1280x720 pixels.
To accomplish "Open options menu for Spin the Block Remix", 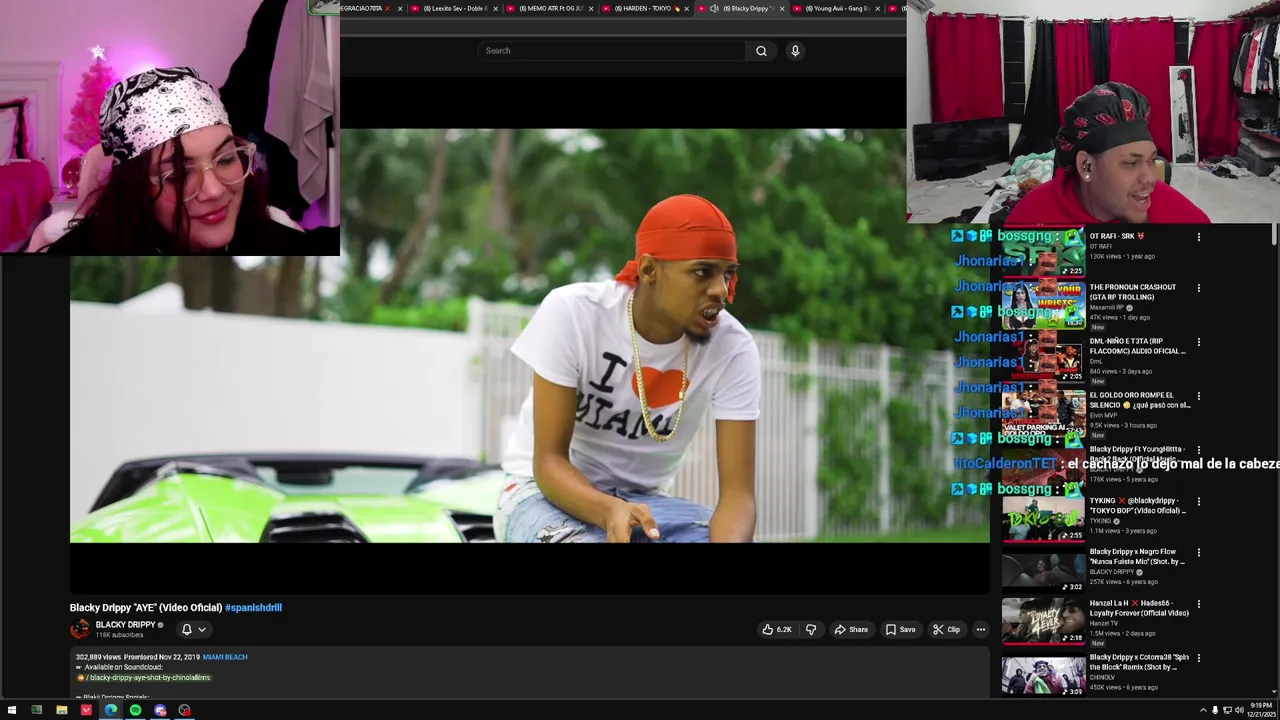I will point(1198,658).
